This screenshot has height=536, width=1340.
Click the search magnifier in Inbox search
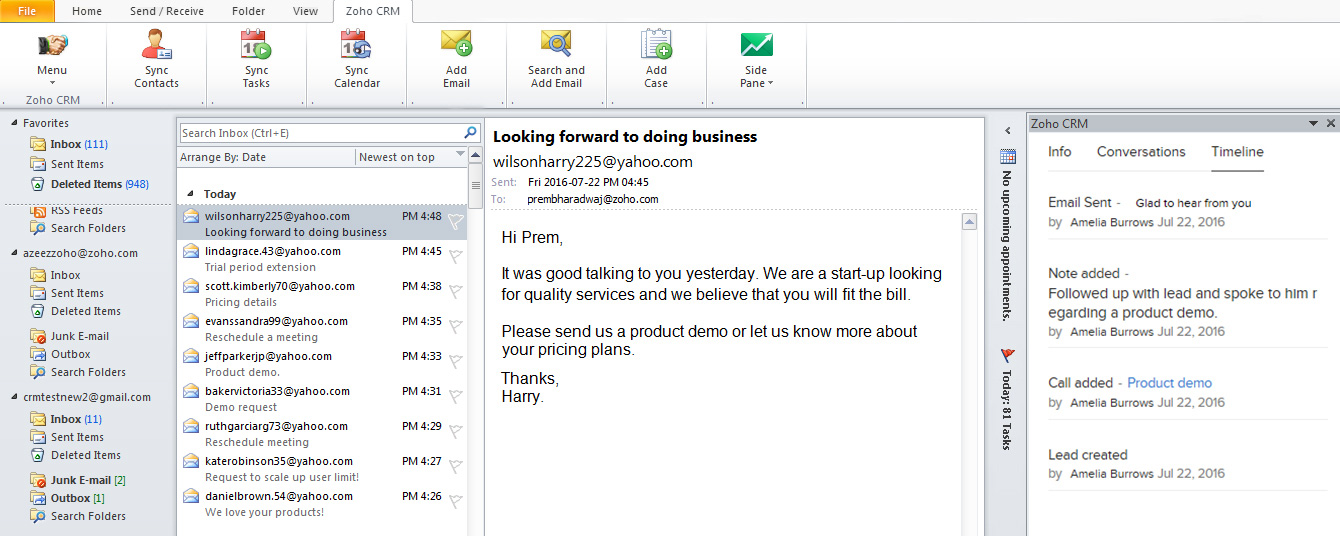[x=470, y=133]
